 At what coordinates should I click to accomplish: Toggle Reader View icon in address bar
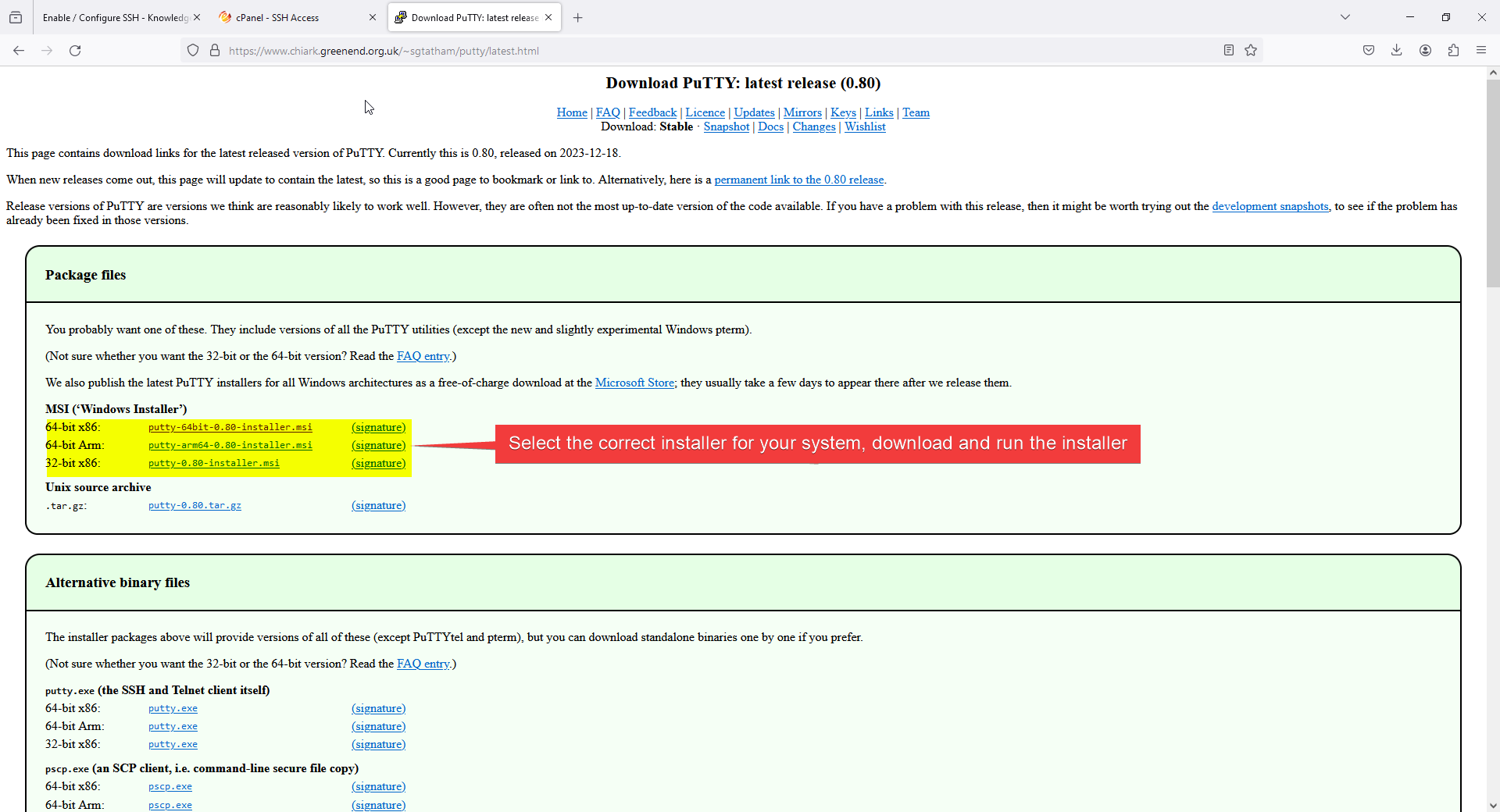pyautogui.click(x=1228, y=51)
